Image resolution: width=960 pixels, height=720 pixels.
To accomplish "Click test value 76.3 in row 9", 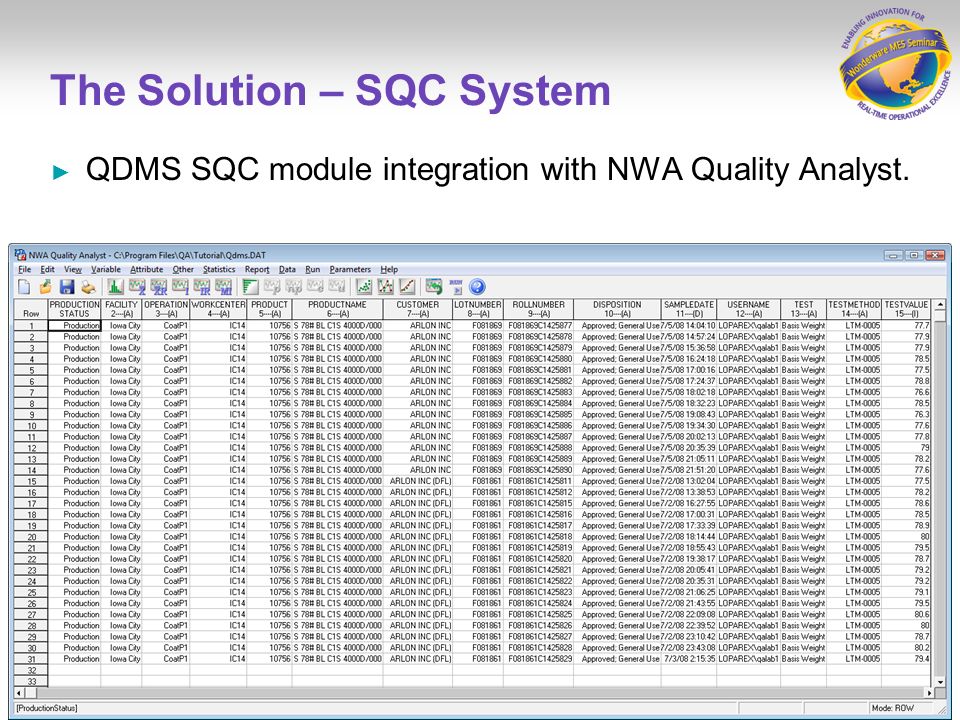I will 906,414.
